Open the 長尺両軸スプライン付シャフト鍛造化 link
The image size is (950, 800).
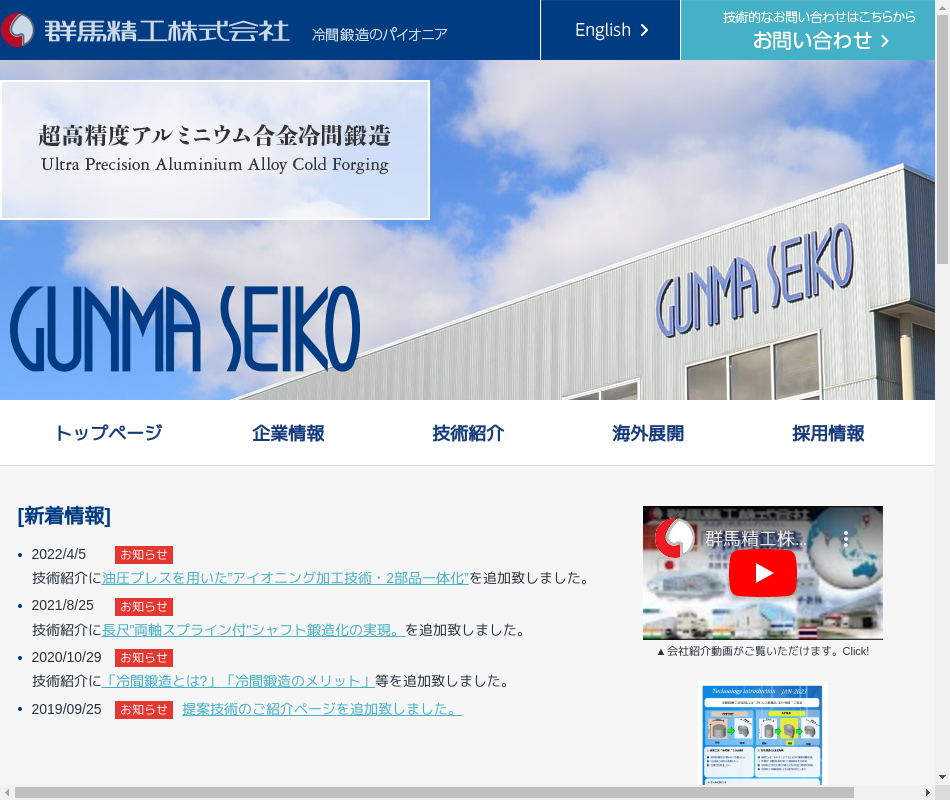(x=253, y=630)
